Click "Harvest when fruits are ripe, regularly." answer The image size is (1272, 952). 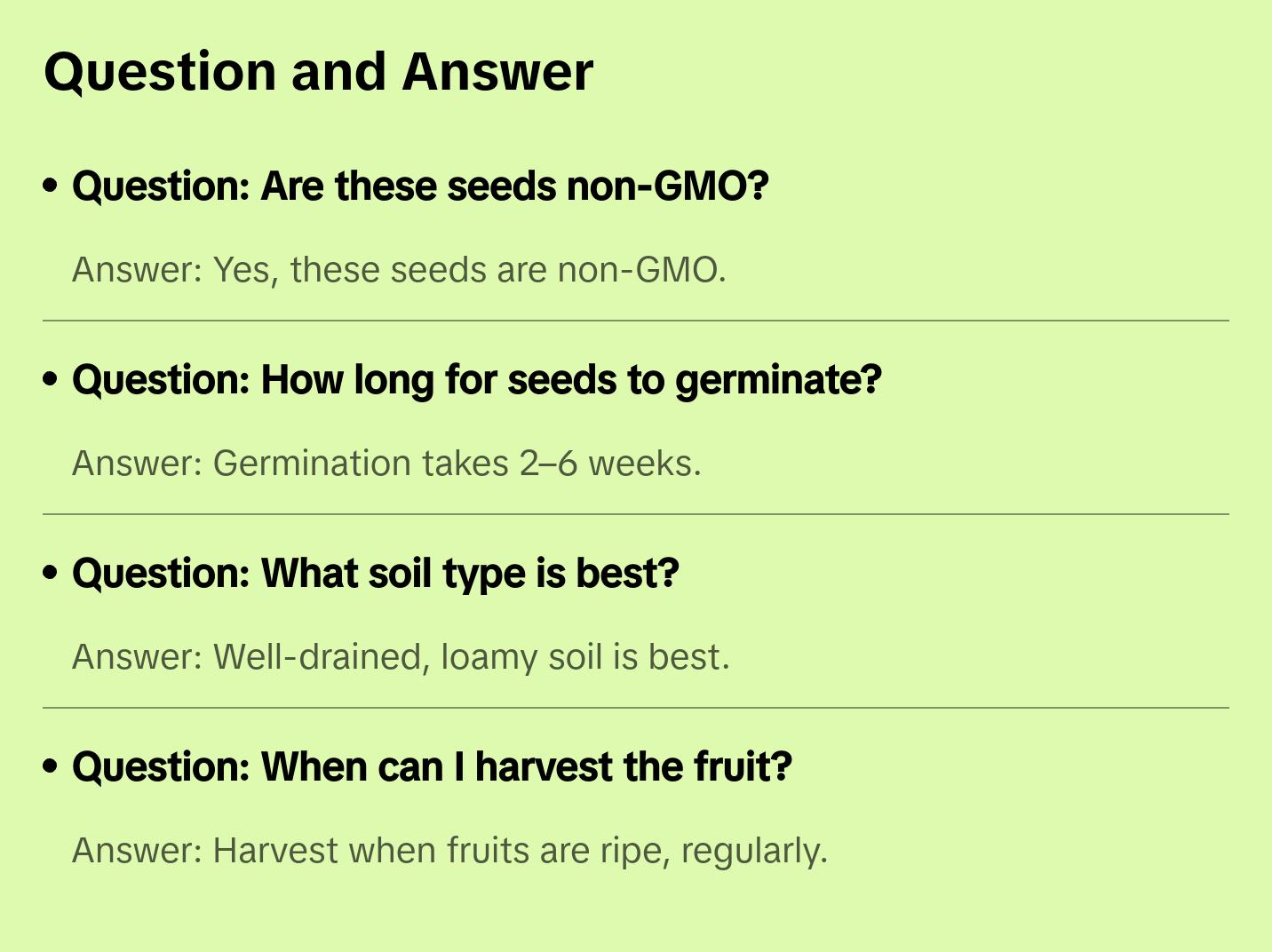click(449, 851)
